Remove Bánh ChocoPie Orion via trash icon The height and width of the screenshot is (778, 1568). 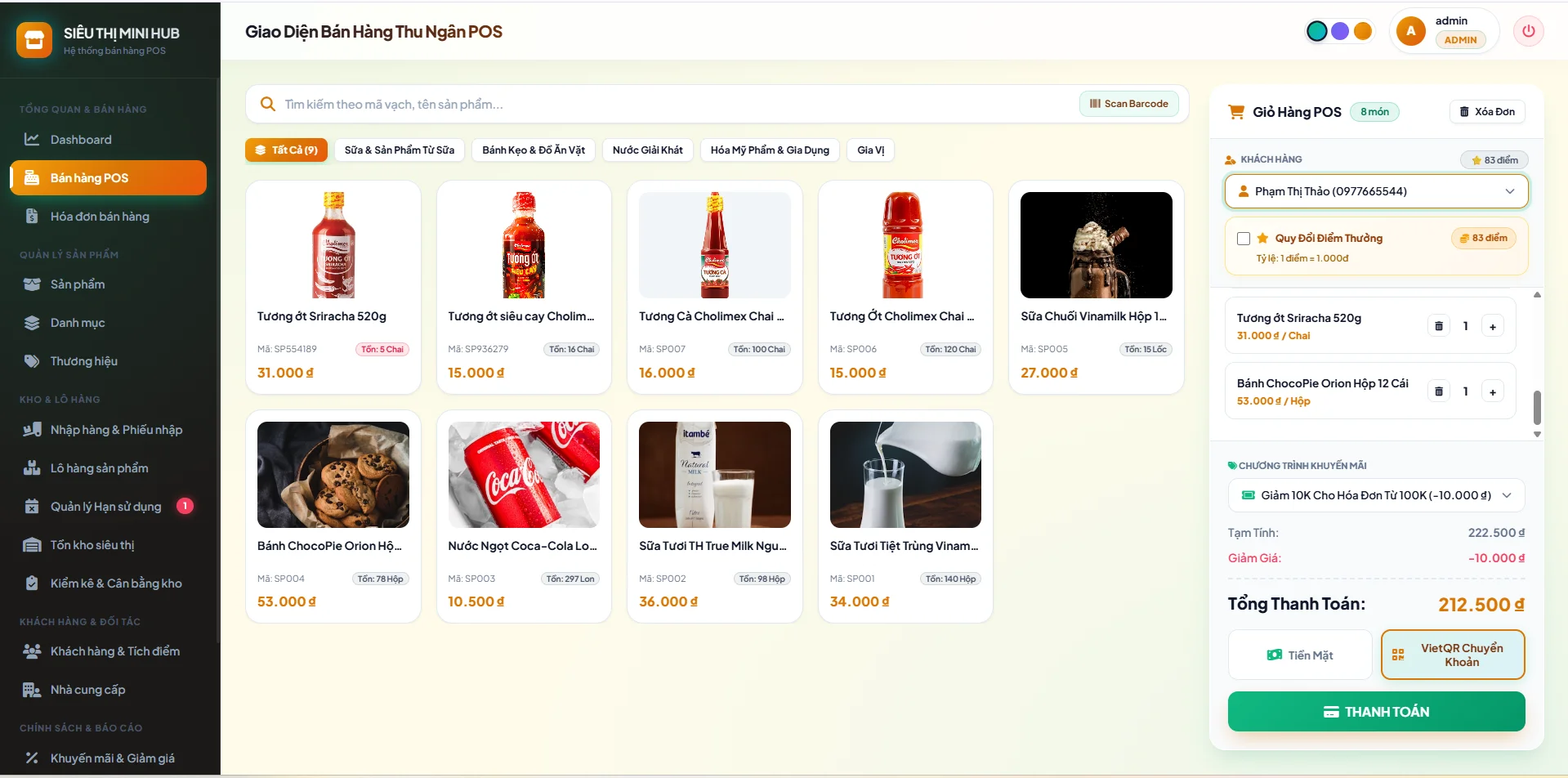[1439, 391]
